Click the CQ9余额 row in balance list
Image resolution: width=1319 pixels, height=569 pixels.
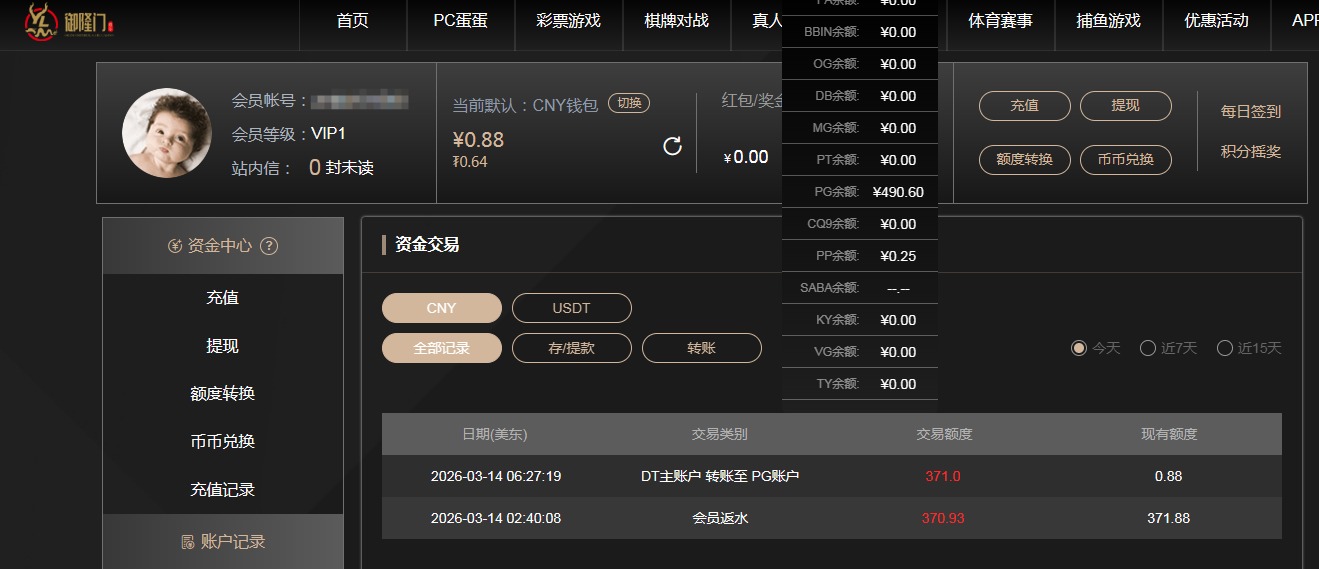(860, 224)
